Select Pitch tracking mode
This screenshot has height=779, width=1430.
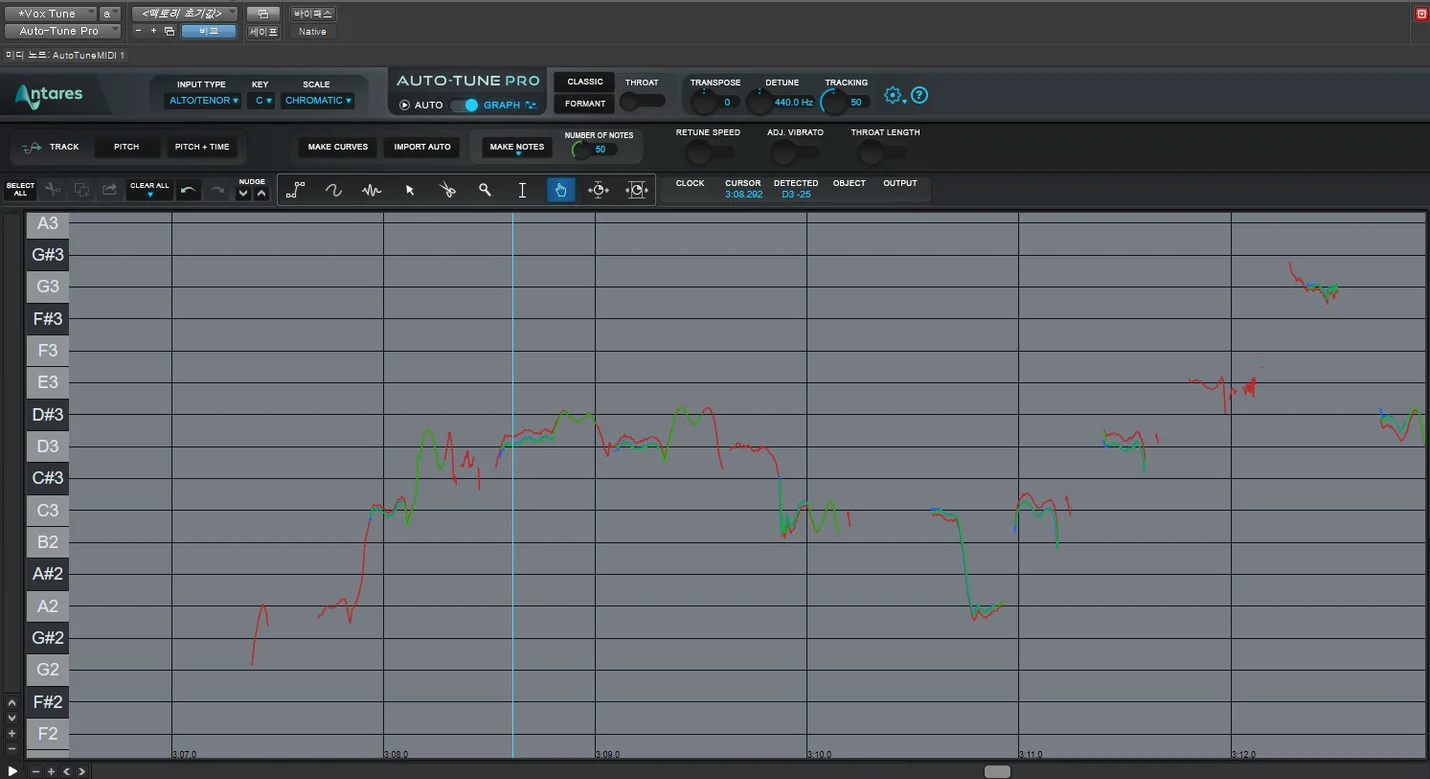coord(126,147)
